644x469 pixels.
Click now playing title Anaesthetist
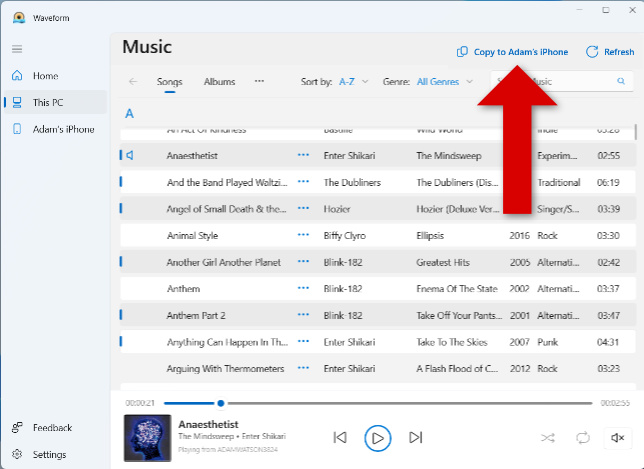click(208, 424)
